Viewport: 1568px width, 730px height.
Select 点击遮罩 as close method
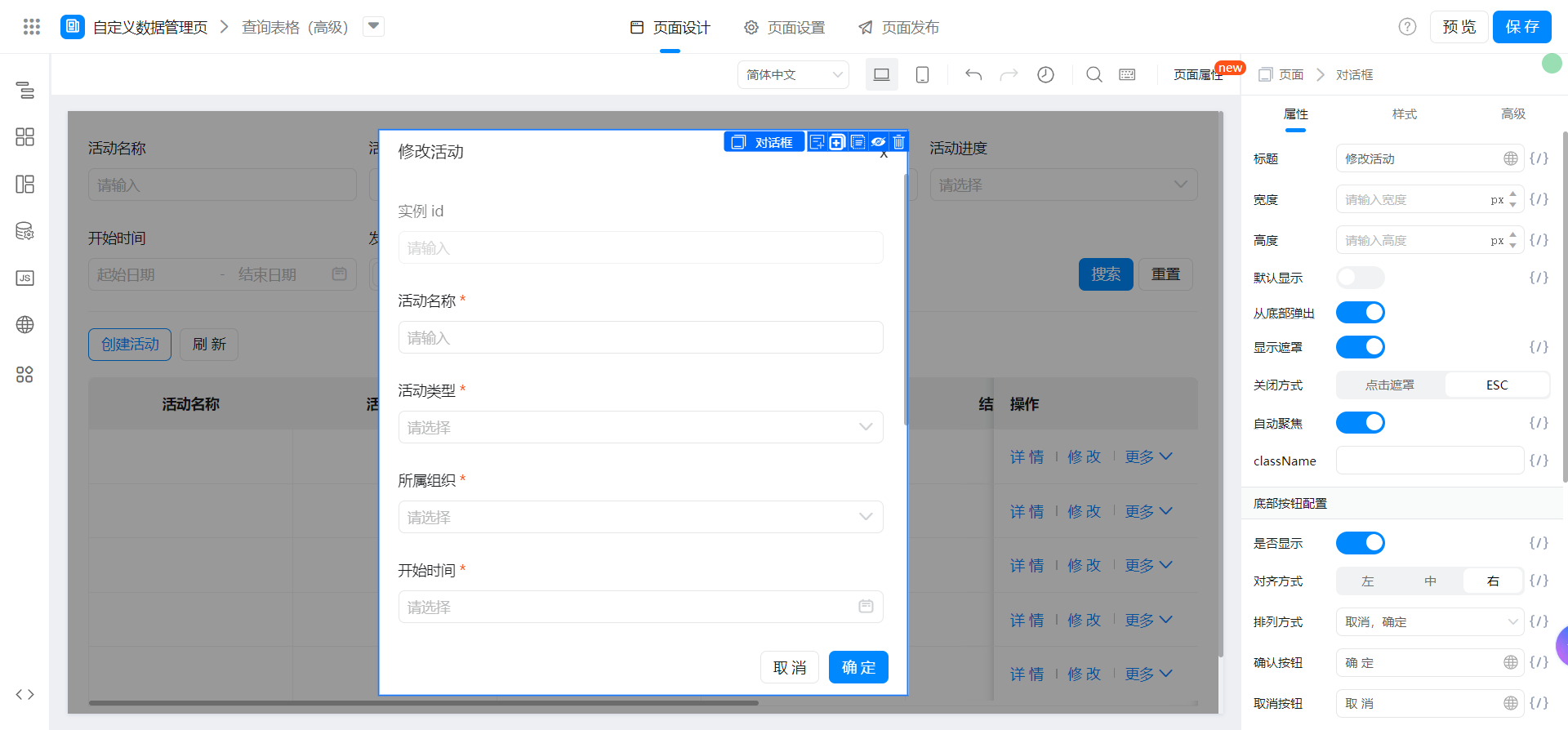1390,385
